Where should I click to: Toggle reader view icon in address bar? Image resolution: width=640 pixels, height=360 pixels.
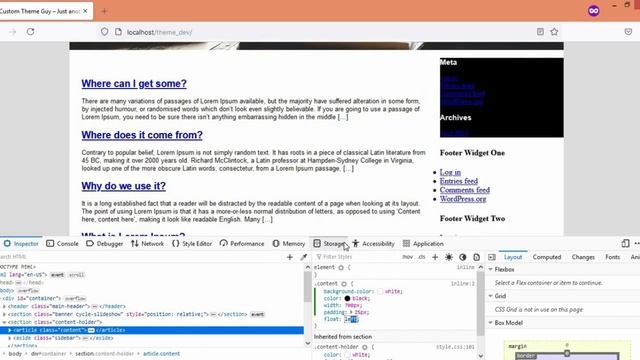click(540, 32)
